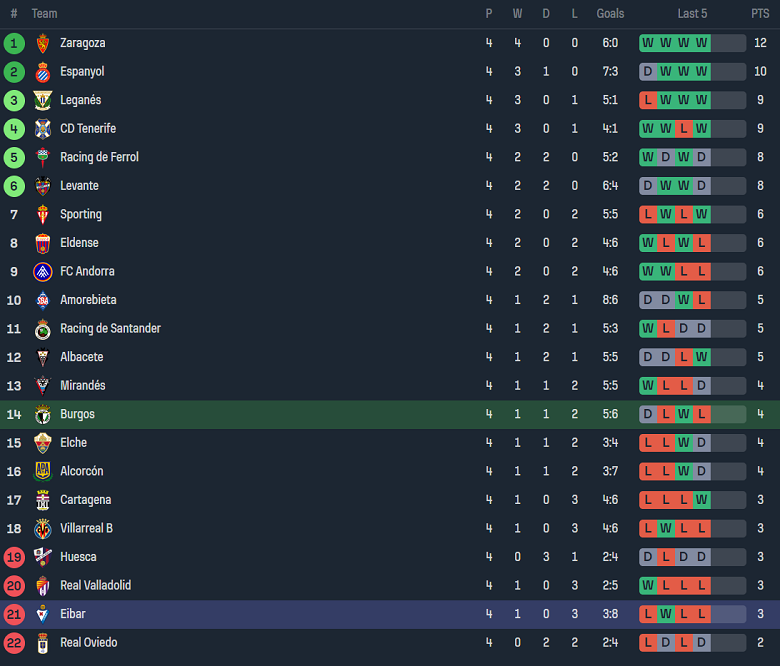This screenshot has height=666, width=780.
Task: Sort table by PTS column header
Action: (x=760, y=14)
